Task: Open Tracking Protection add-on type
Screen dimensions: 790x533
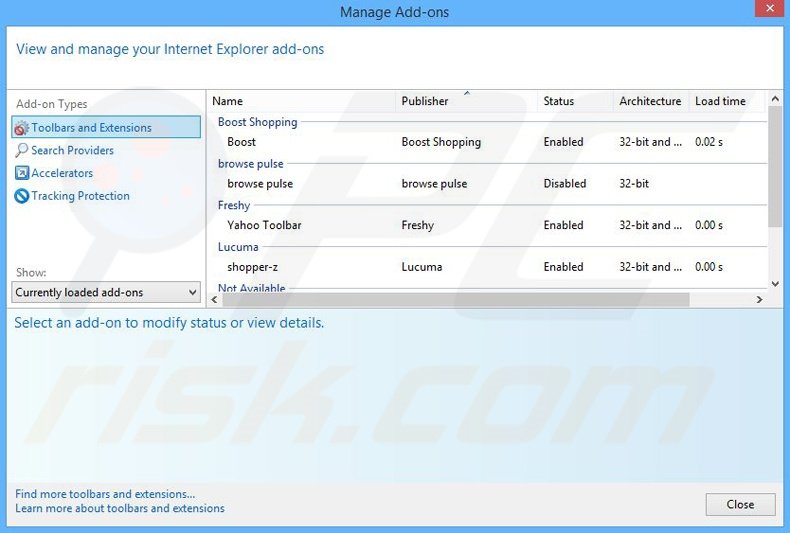Action: (x=81, y=195)
